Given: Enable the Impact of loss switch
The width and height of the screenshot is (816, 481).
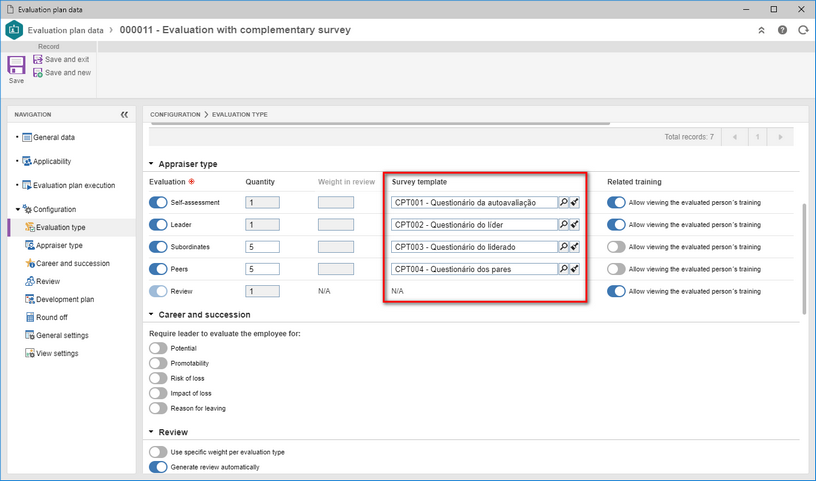Looking at the screenshot, I should click(x=158, y=394).
